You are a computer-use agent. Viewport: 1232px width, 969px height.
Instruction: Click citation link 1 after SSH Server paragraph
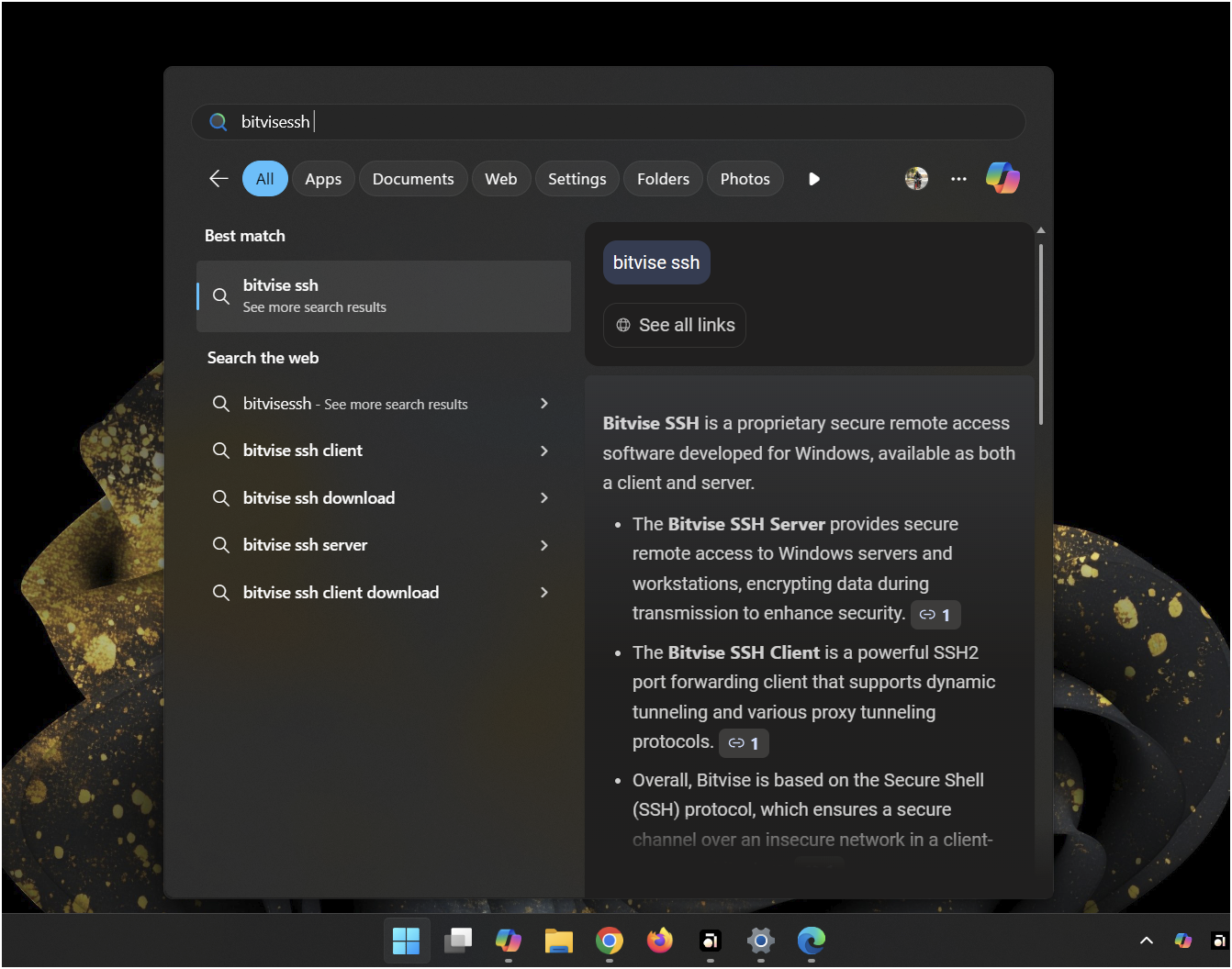point(935,615)
